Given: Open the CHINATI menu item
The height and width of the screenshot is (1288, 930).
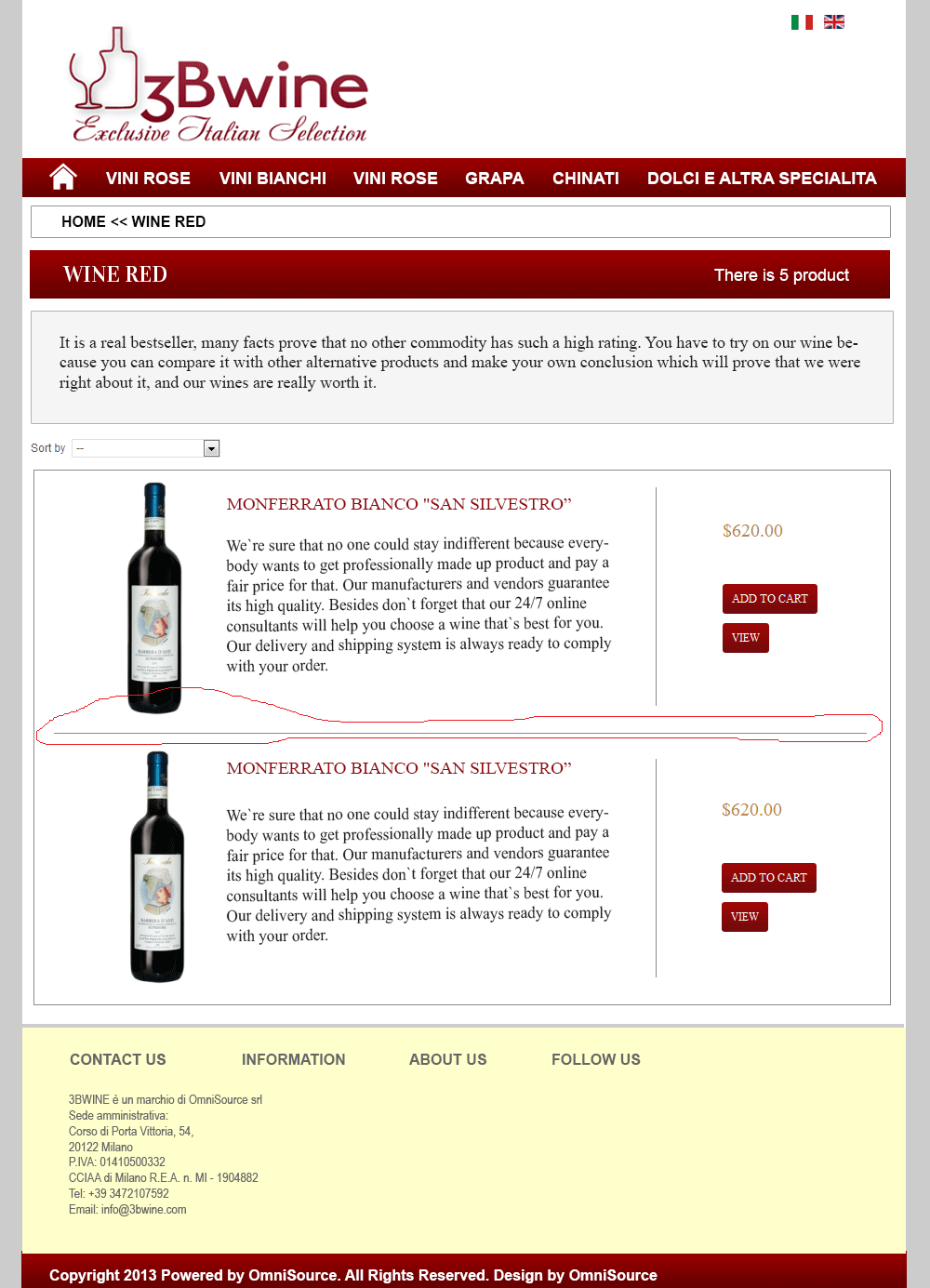Looking at the screenshot, I should [586, 178].
